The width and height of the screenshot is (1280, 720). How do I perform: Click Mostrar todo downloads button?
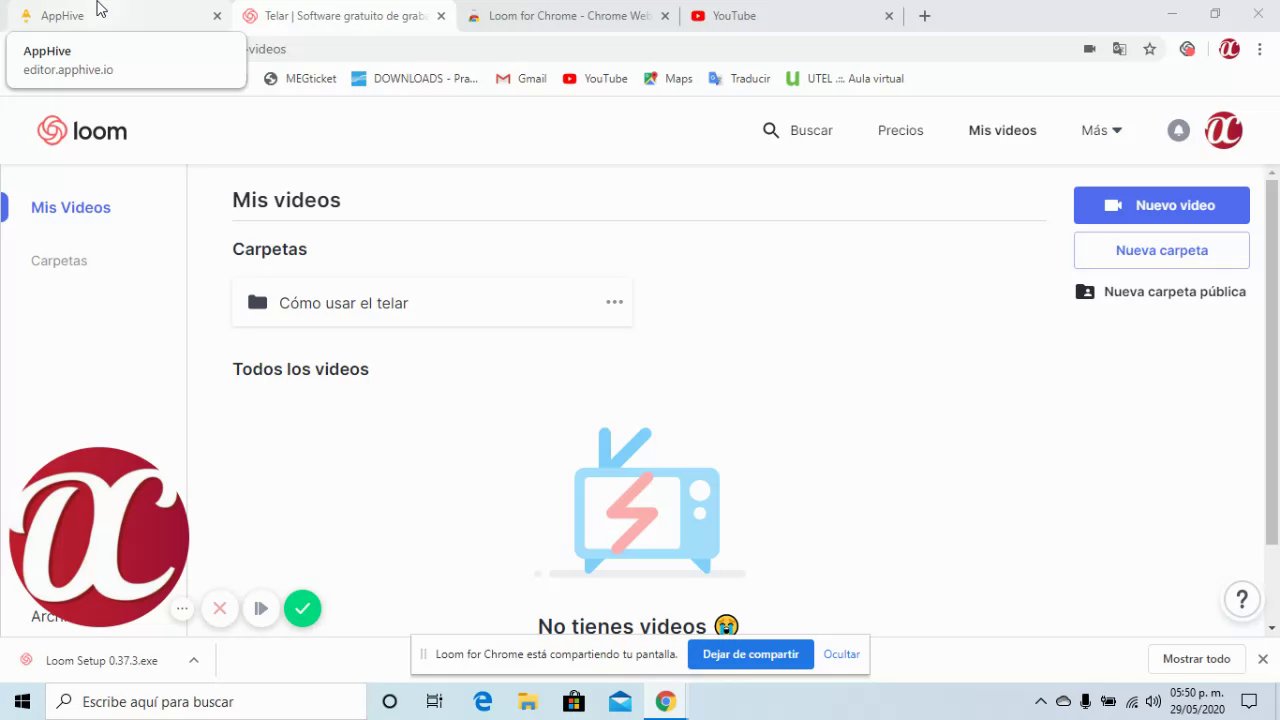(x=1196, y=659)
